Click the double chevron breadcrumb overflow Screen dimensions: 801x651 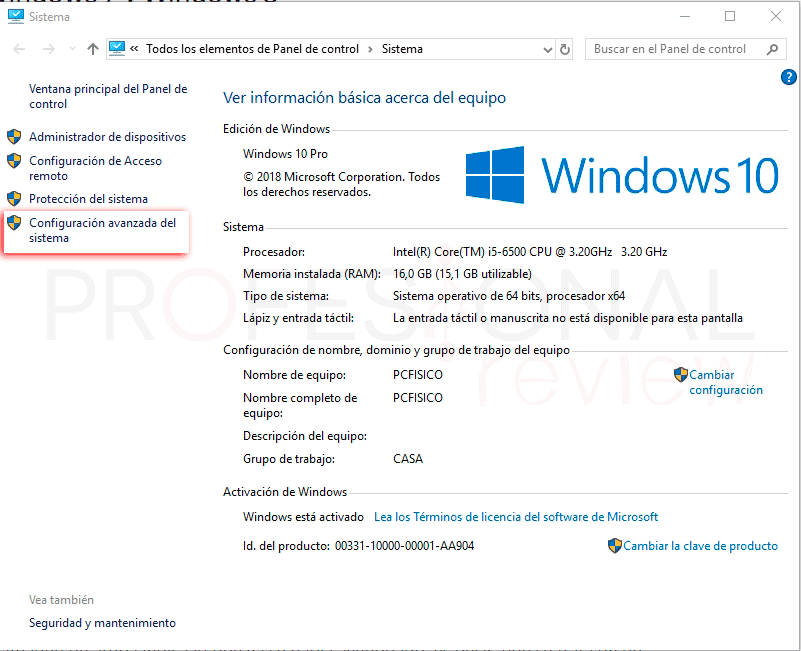[x=134, y=49]
